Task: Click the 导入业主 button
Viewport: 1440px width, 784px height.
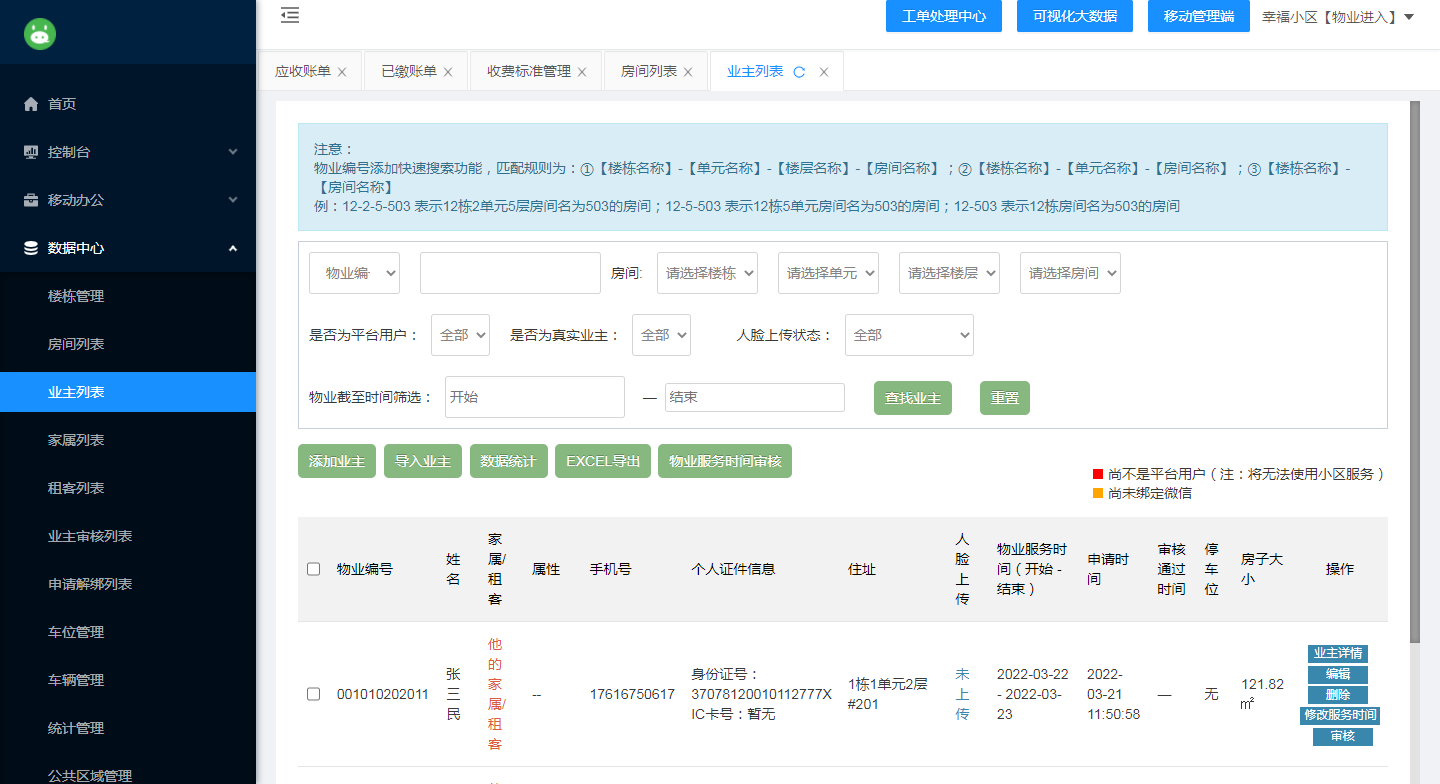Action: 423,462
